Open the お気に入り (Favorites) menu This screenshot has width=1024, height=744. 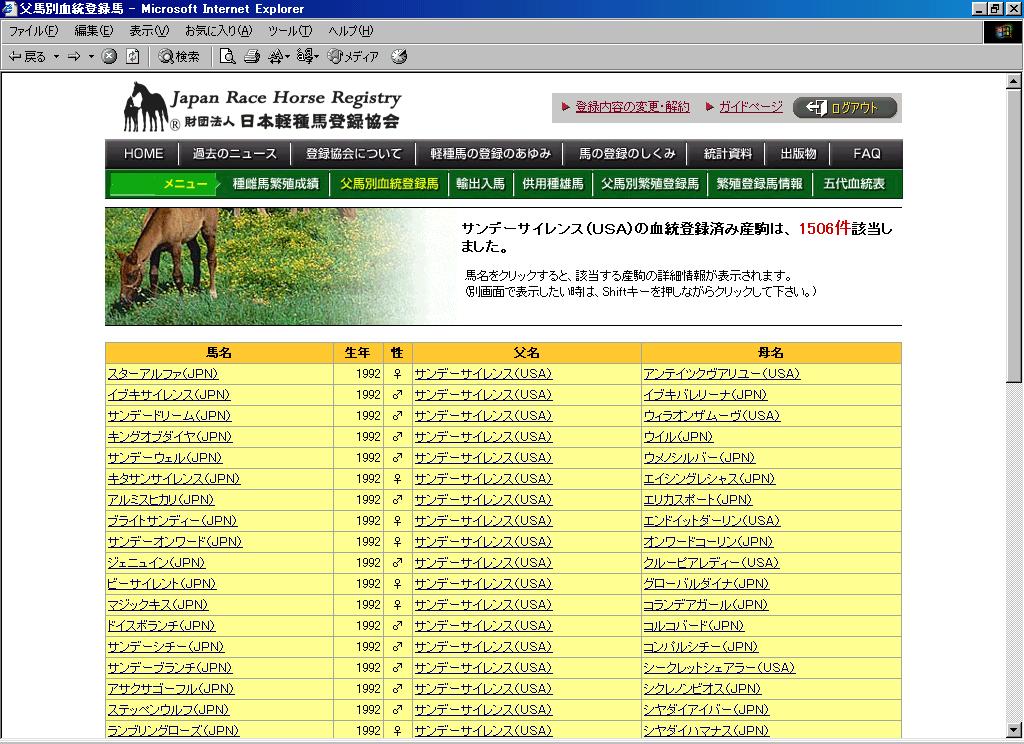218,31
